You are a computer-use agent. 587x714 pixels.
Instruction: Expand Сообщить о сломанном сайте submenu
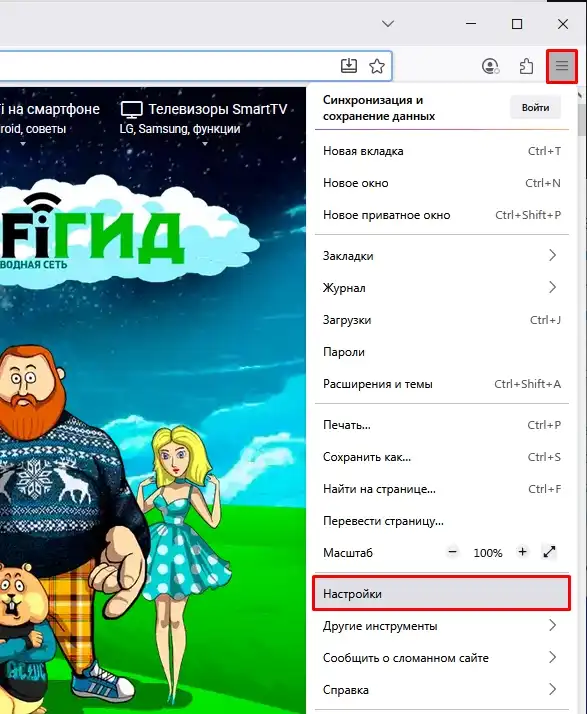tap(442, 658)
